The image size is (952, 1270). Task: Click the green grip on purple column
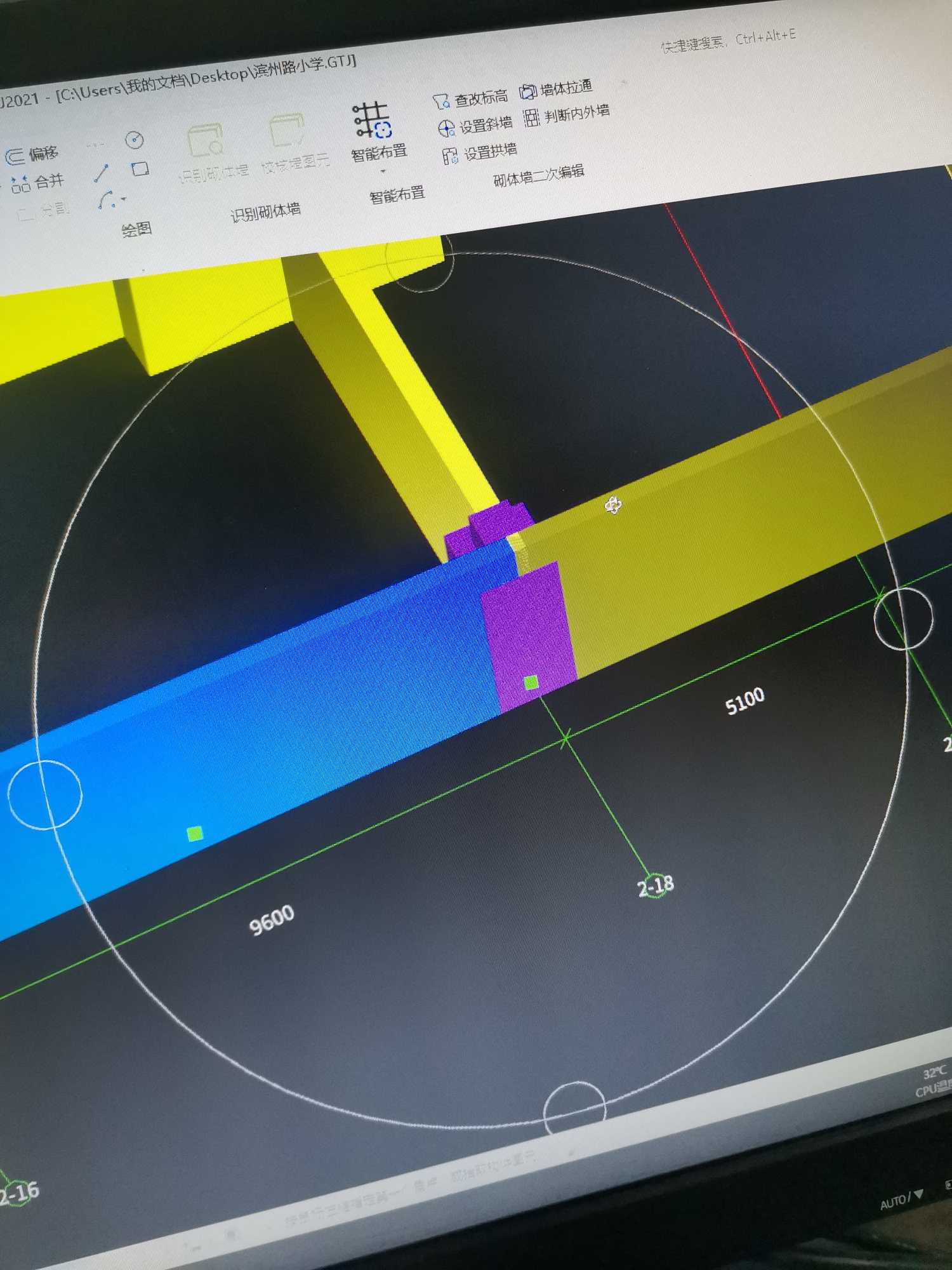click(x=531, y=683)
